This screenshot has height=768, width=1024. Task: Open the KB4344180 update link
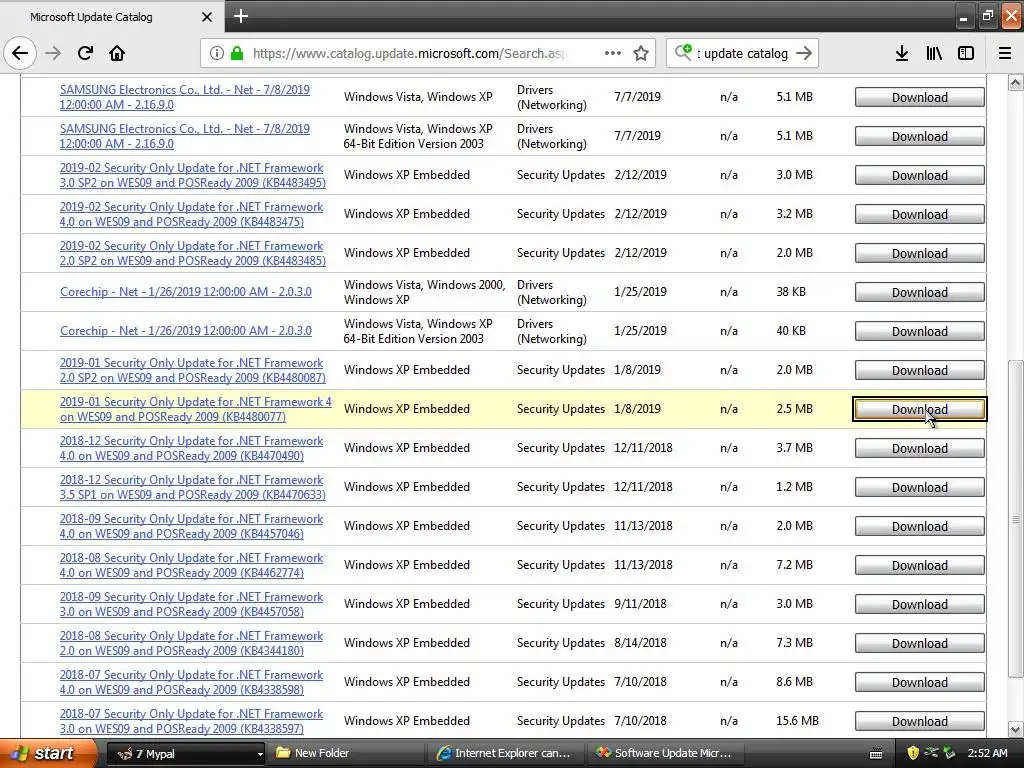pyautogui.click(x=191, y=643)
